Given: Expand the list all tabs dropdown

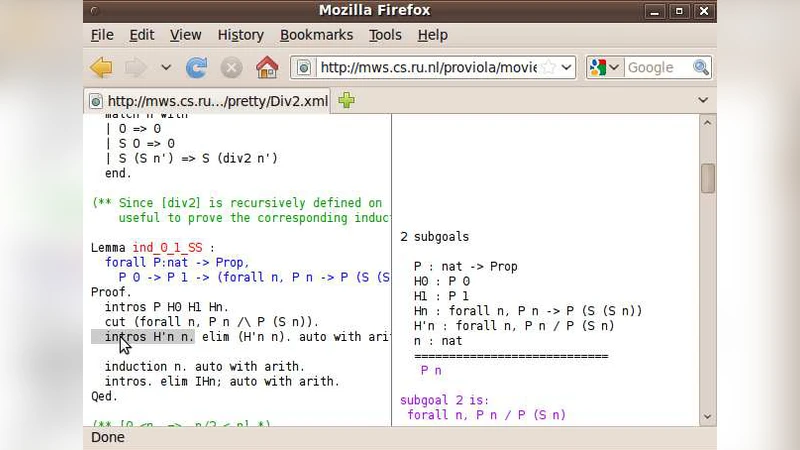Looking at the screenshot, I should 703,100.
